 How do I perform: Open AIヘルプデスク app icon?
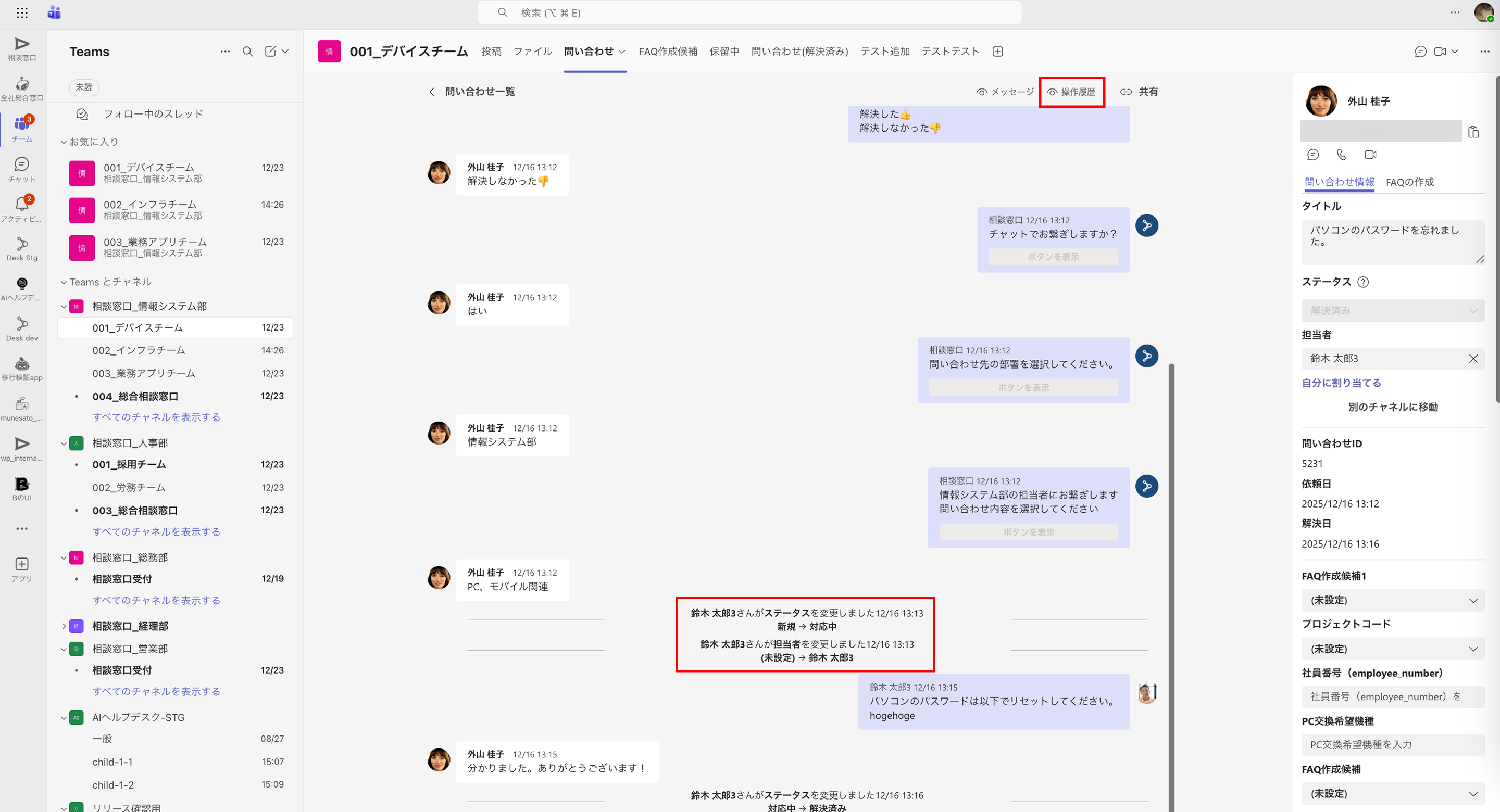tap(22, 289)
